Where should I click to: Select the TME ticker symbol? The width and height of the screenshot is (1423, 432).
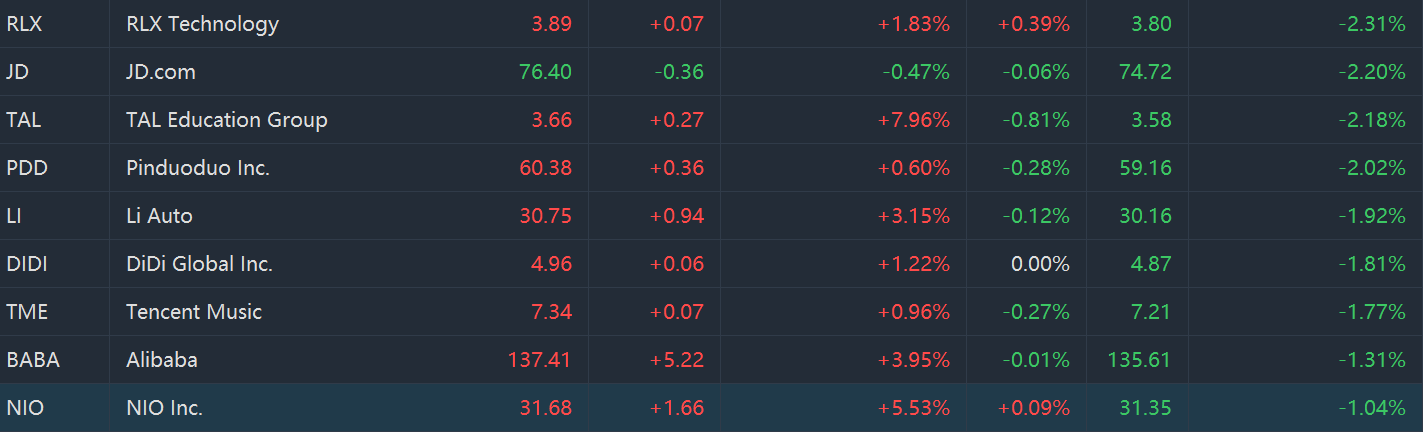coord(27,312)
